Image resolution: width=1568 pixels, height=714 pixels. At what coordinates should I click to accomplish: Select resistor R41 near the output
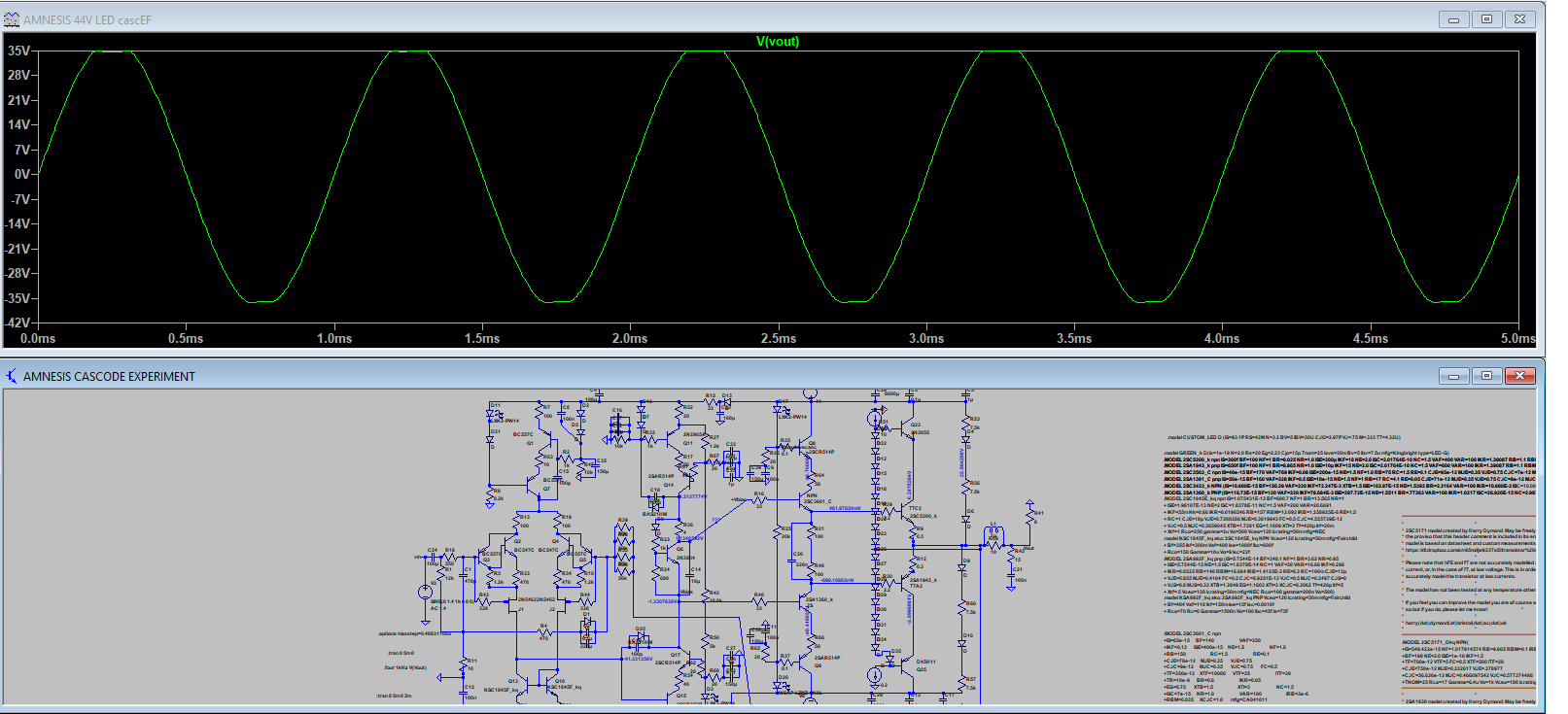[1029, 517]
